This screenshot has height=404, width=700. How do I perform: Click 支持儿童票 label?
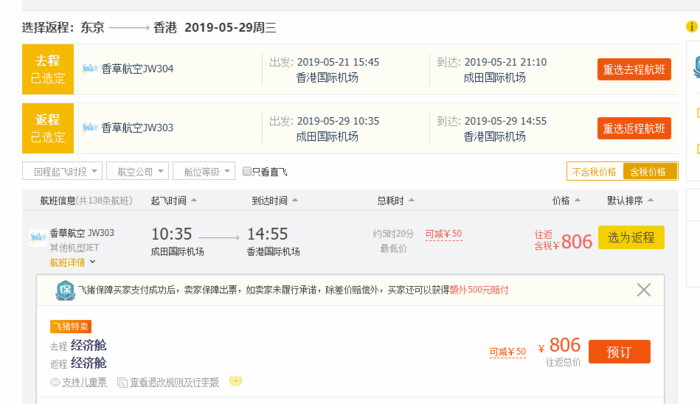pos(84,383)
